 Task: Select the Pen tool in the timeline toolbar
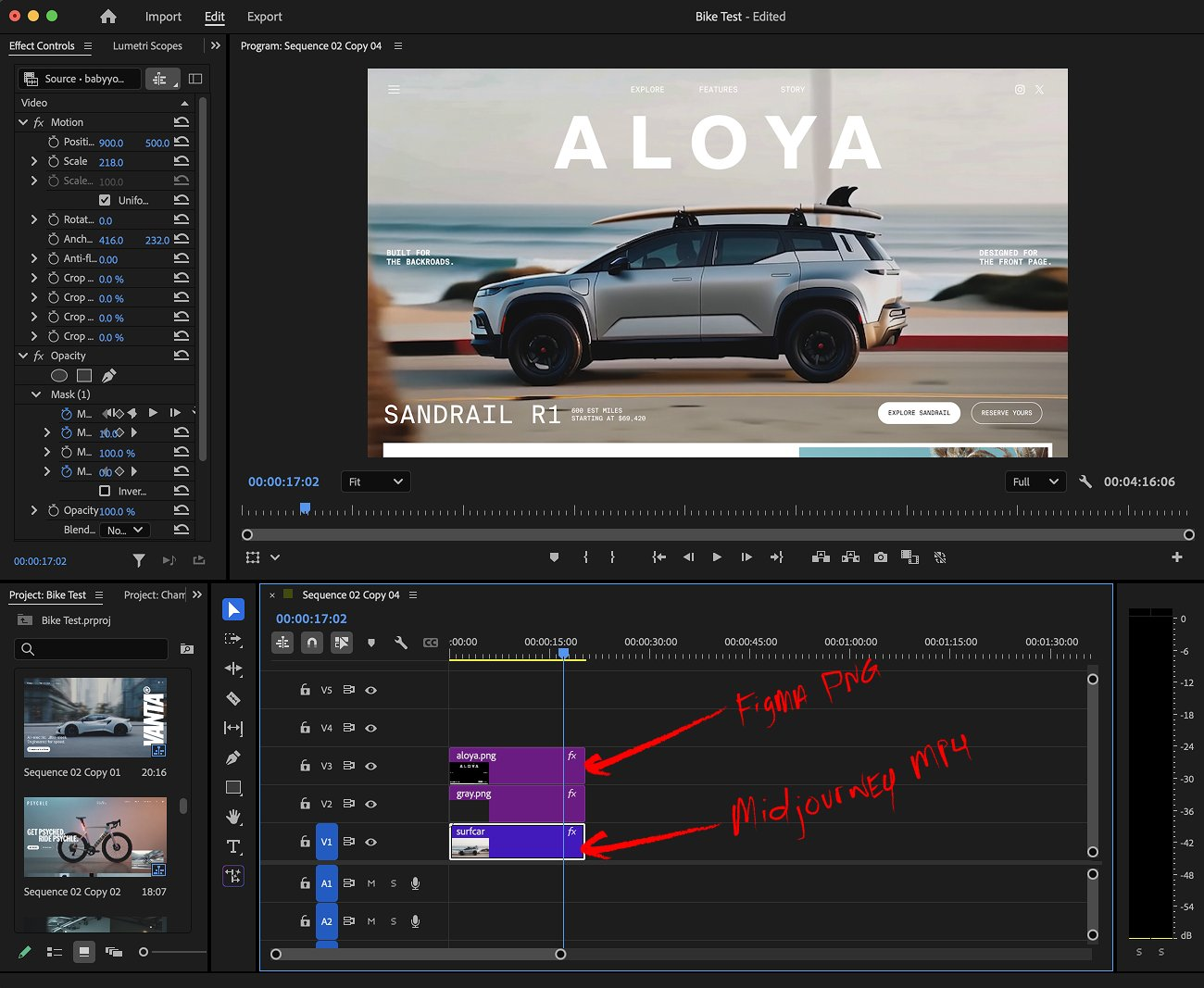233,757
